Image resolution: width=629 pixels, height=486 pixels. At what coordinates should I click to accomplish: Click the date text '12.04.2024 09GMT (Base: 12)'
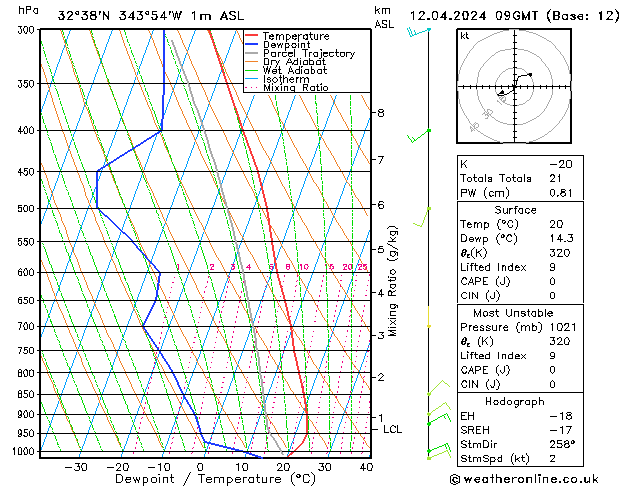[514, 16]
